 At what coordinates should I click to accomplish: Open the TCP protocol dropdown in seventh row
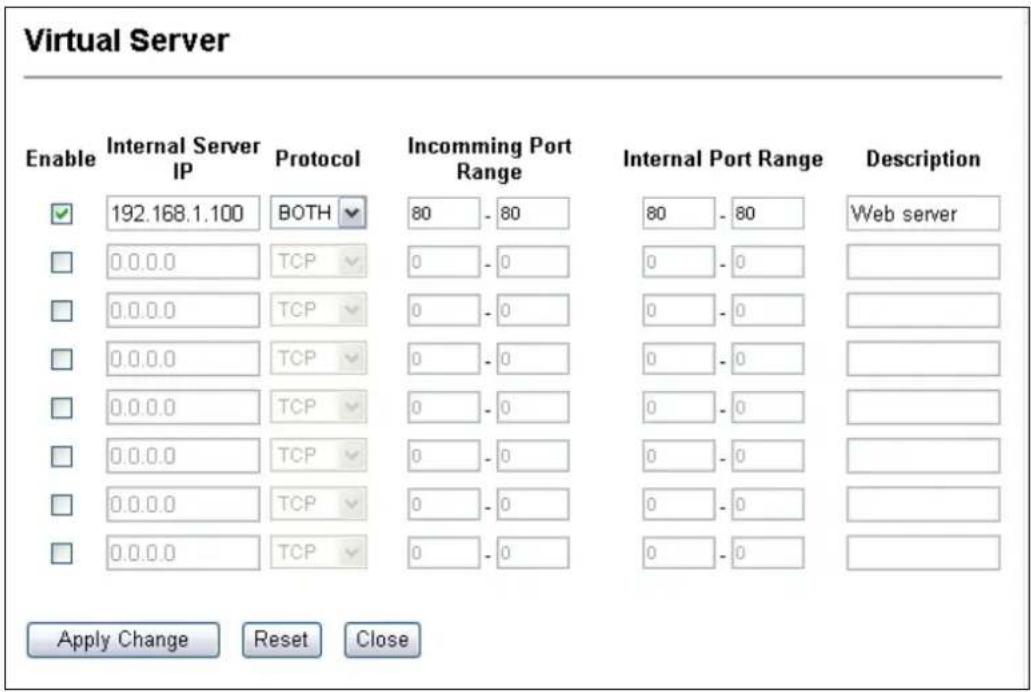pyautogui.click(x=318, y=504)
